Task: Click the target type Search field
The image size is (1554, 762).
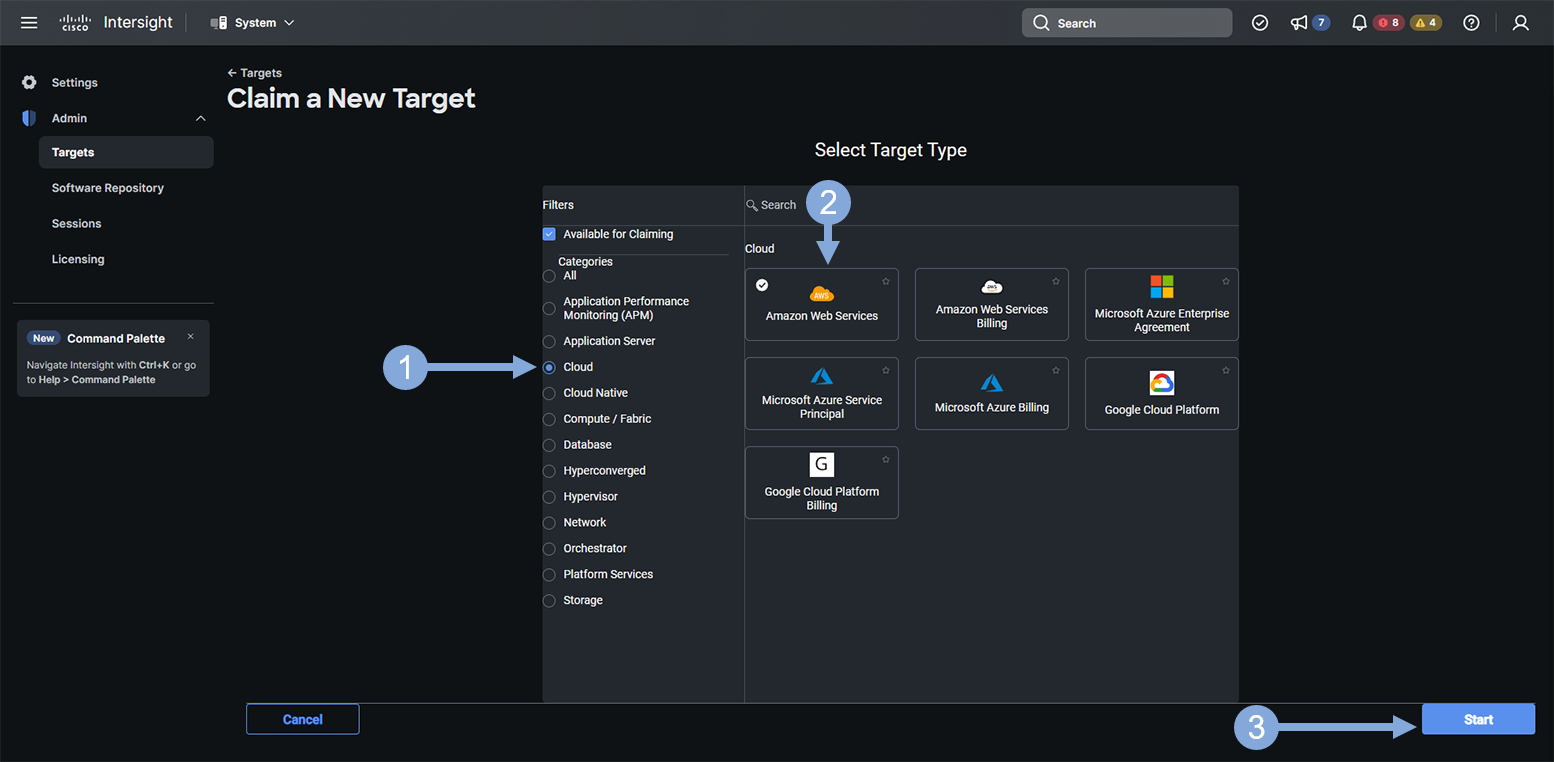Action: pos(991,205)
